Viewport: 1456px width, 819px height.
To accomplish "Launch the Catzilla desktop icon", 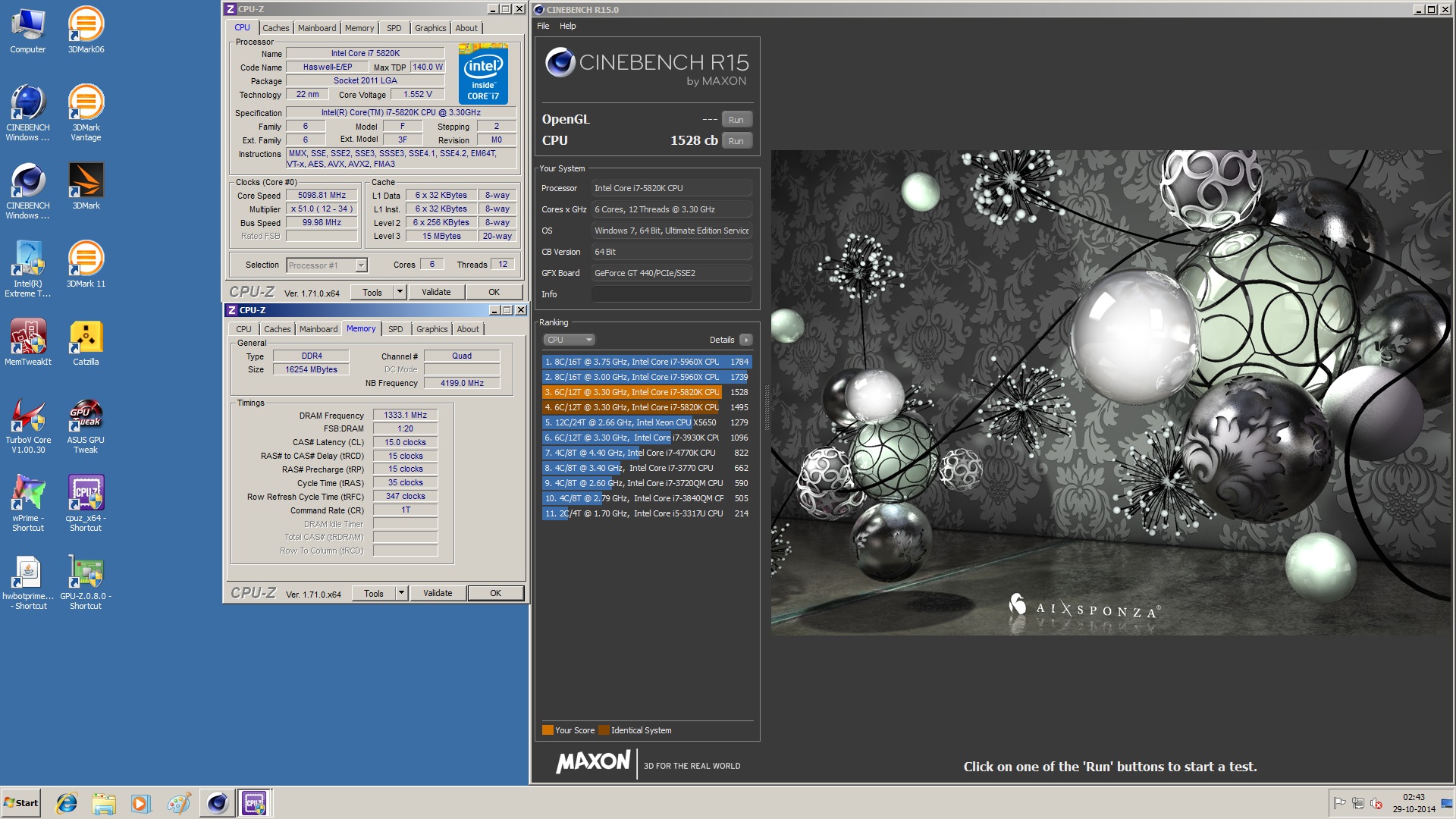I will point(86,343).
